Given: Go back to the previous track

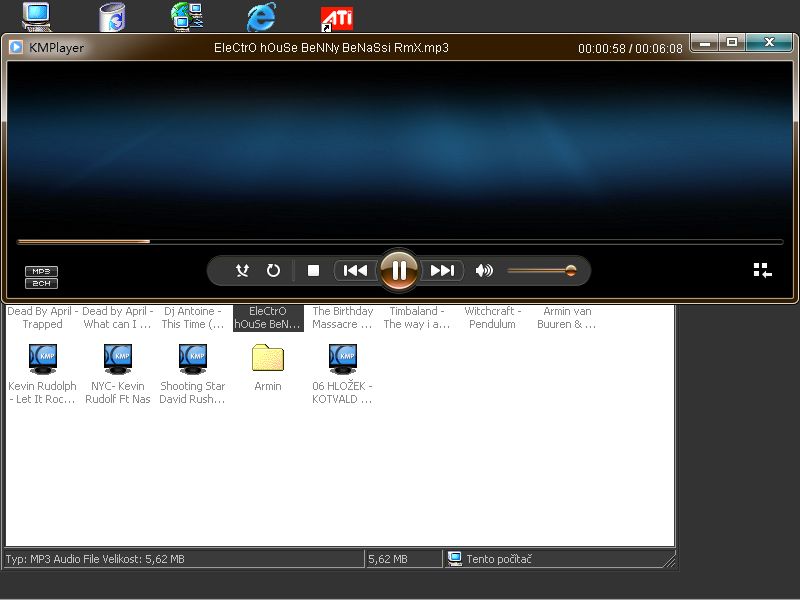Looking at the screenshot, I should click(x=355, y=270).
